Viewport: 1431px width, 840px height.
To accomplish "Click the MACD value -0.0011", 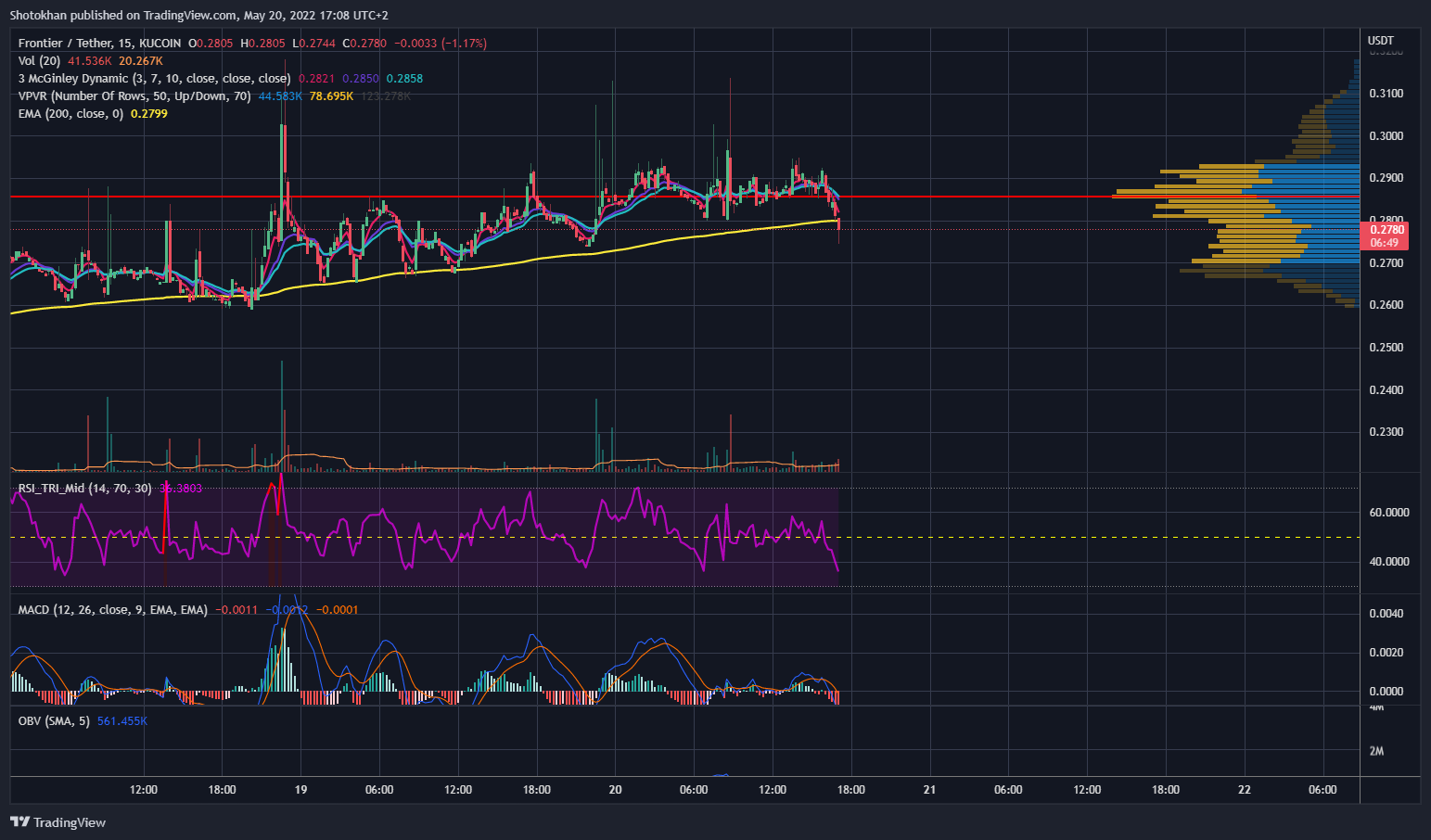I will click(x=236, y=610).
